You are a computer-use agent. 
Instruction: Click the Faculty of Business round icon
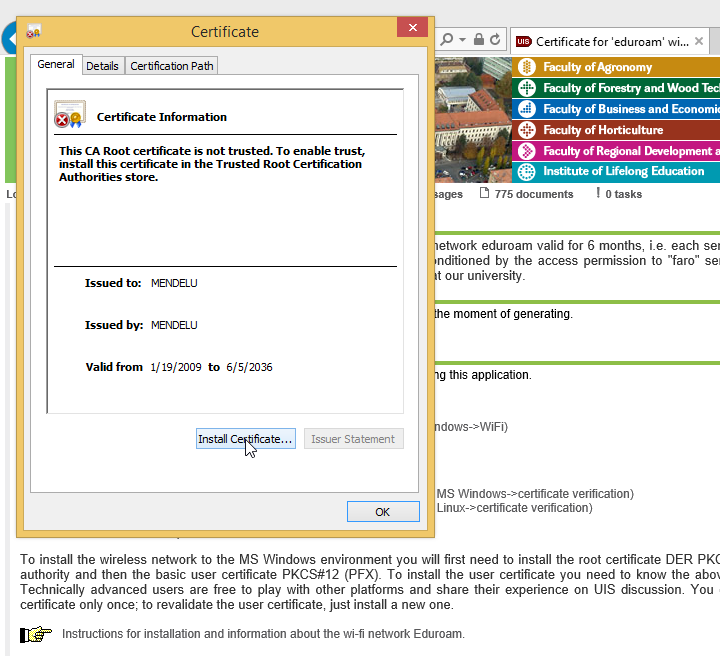coord(527,109)
